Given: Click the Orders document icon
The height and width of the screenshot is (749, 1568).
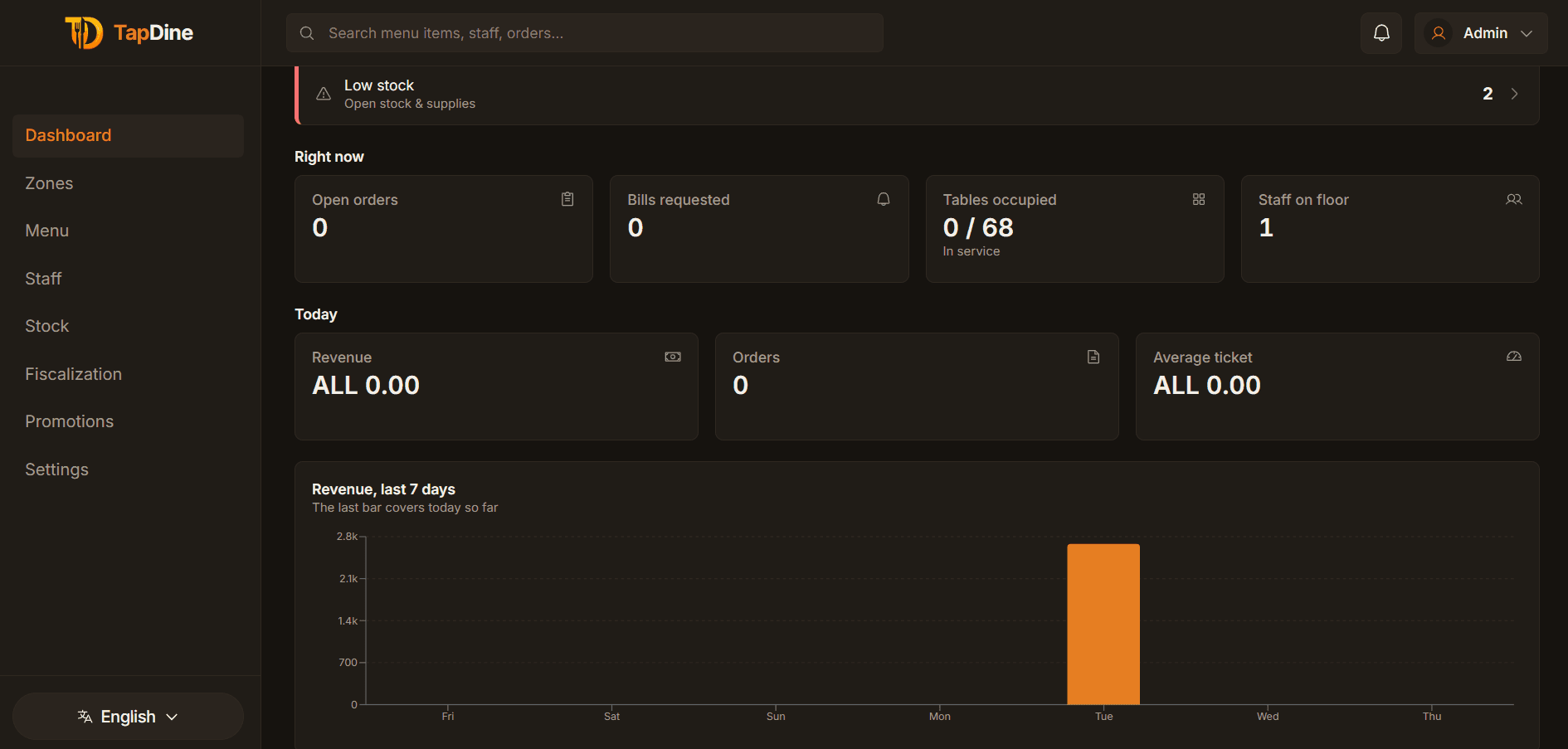Looking at the screenshot, I should coord(1093,357).
